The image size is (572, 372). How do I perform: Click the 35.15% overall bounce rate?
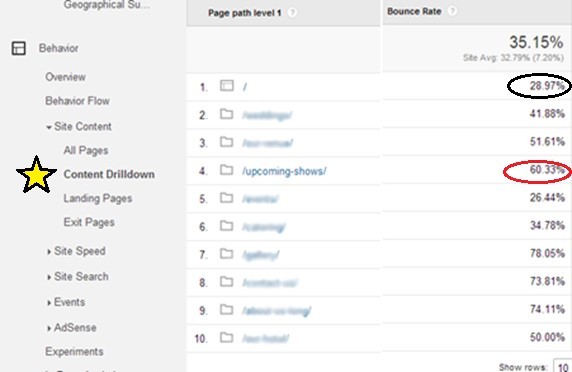coord(536,42)
